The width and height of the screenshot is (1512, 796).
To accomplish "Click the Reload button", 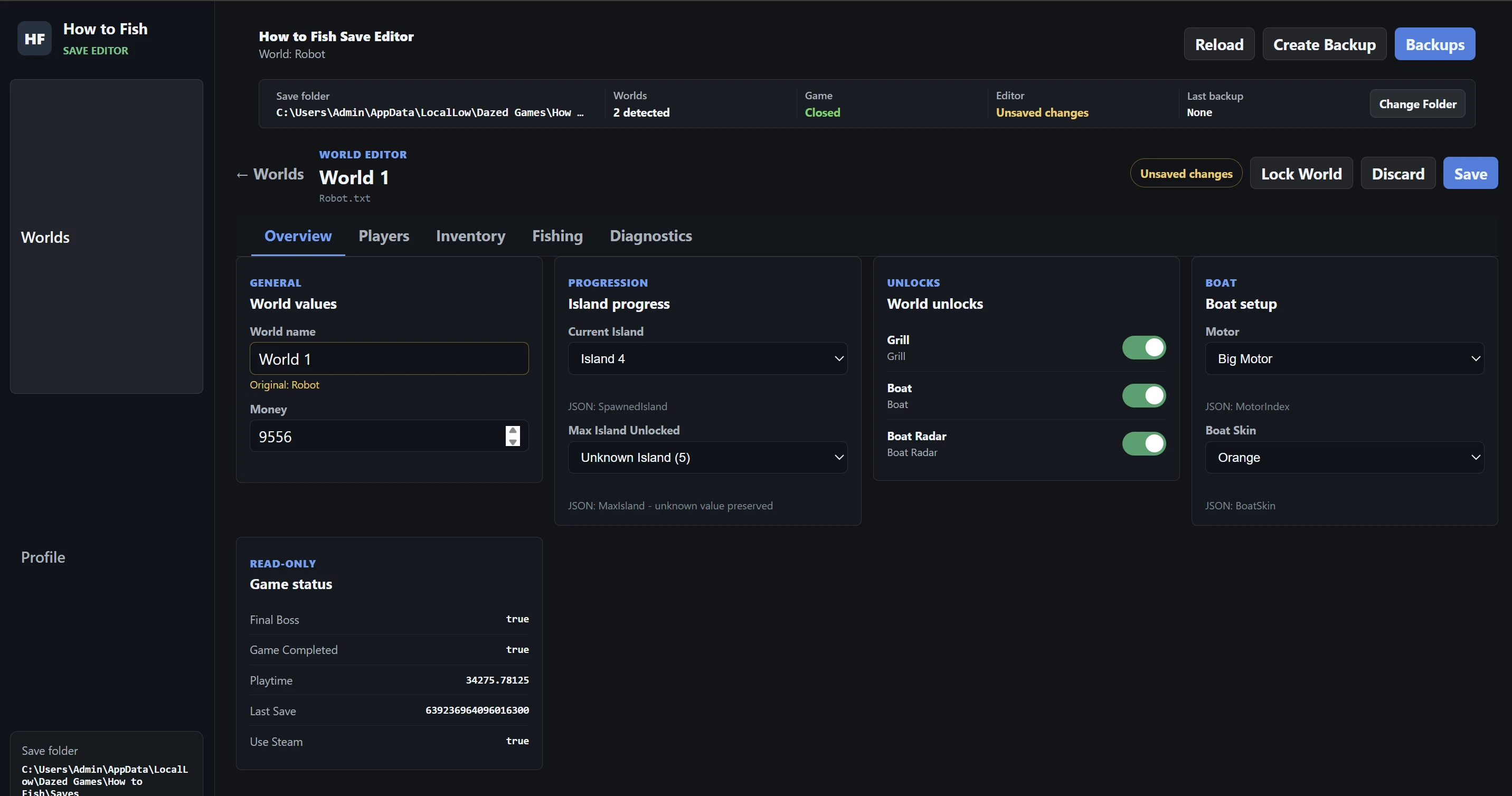I will point(1219,44).
